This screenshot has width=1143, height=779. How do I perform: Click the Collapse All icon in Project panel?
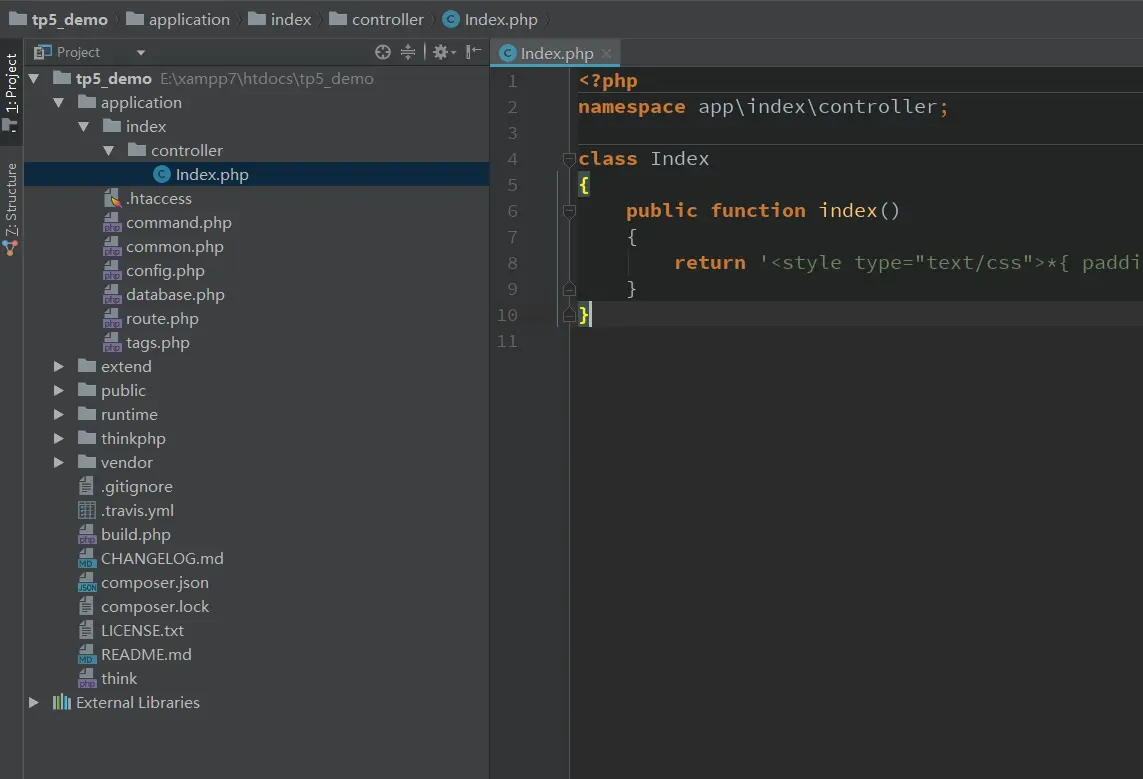[408, 52]
